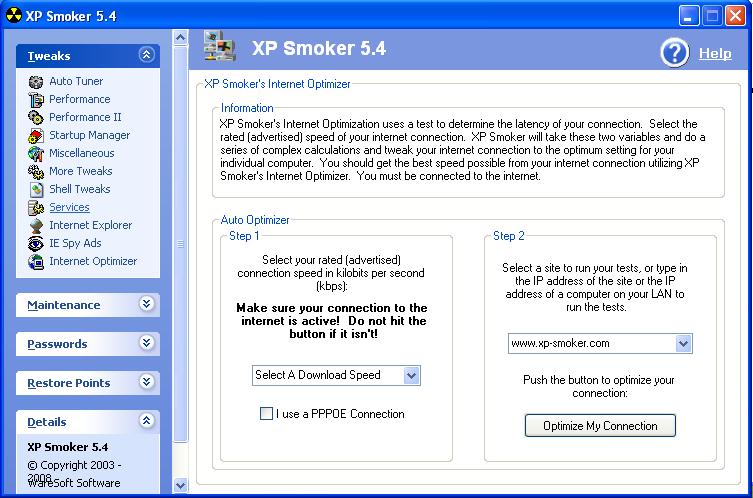Select Miscellaneous in Tweaks list
The width and height of the screenshot is (753, 498).
point(82,153)
